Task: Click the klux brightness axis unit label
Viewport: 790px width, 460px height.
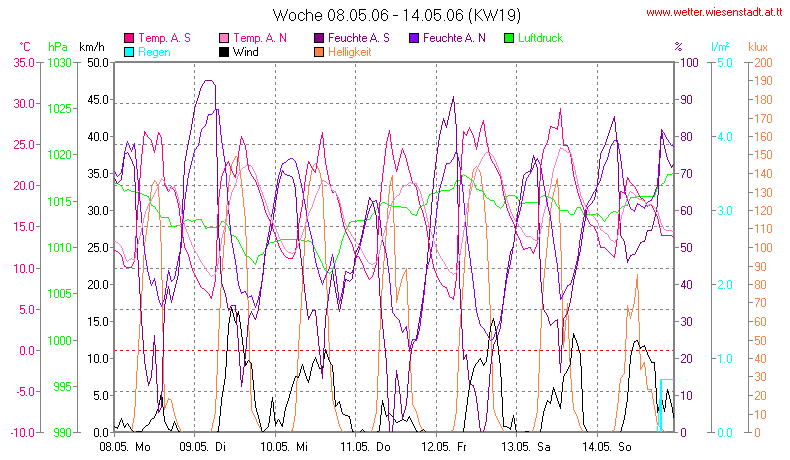Action: [758, 47]
